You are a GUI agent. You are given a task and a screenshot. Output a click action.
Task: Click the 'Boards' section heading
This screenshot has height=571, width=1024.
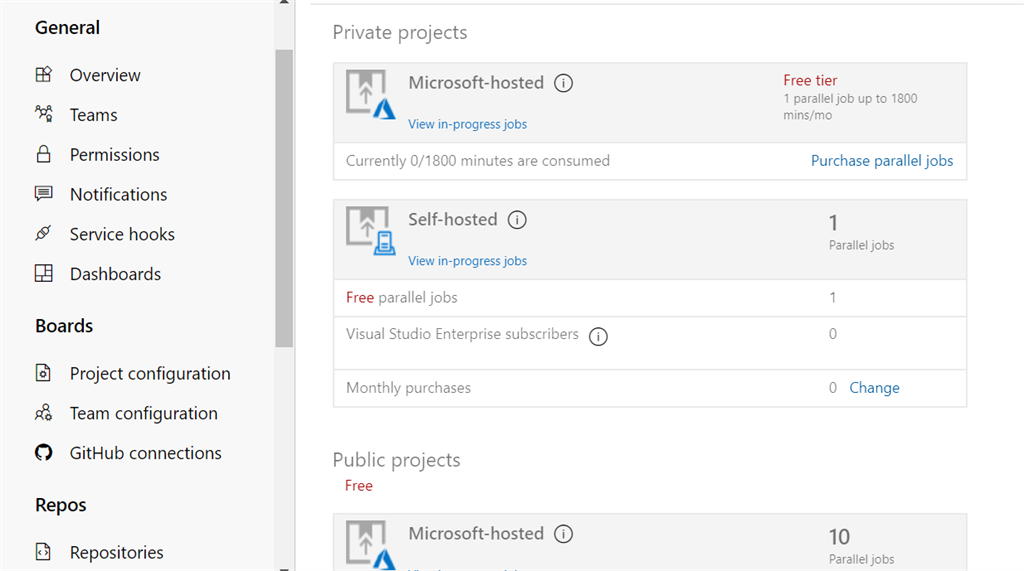pyautogui.click(x=64, y=325)
